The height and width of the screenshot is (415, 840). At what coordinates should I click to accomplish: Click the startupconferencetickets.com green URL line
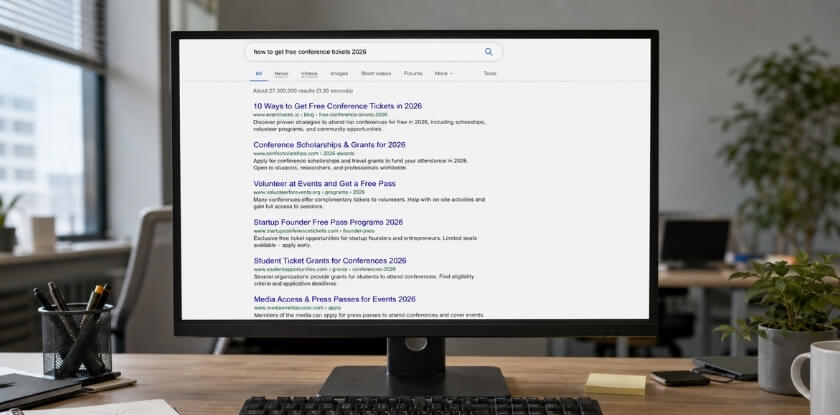click(x=314, y=231)
